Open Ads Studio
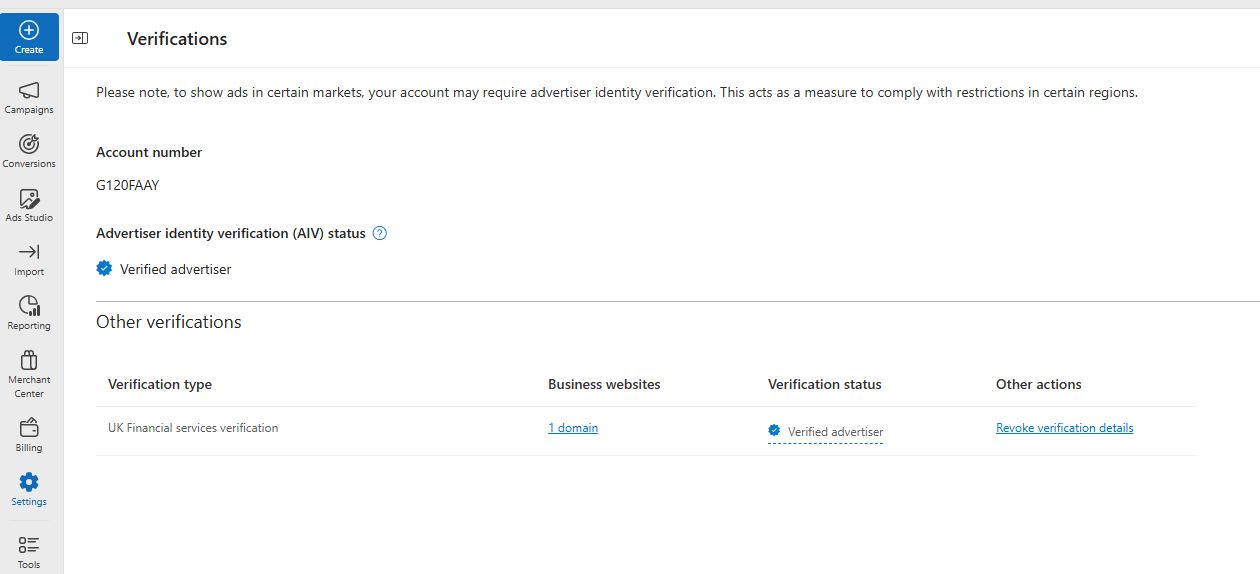Image resolution: width=1260 pixels, height=574 pixels. click(x=29, y=206)
